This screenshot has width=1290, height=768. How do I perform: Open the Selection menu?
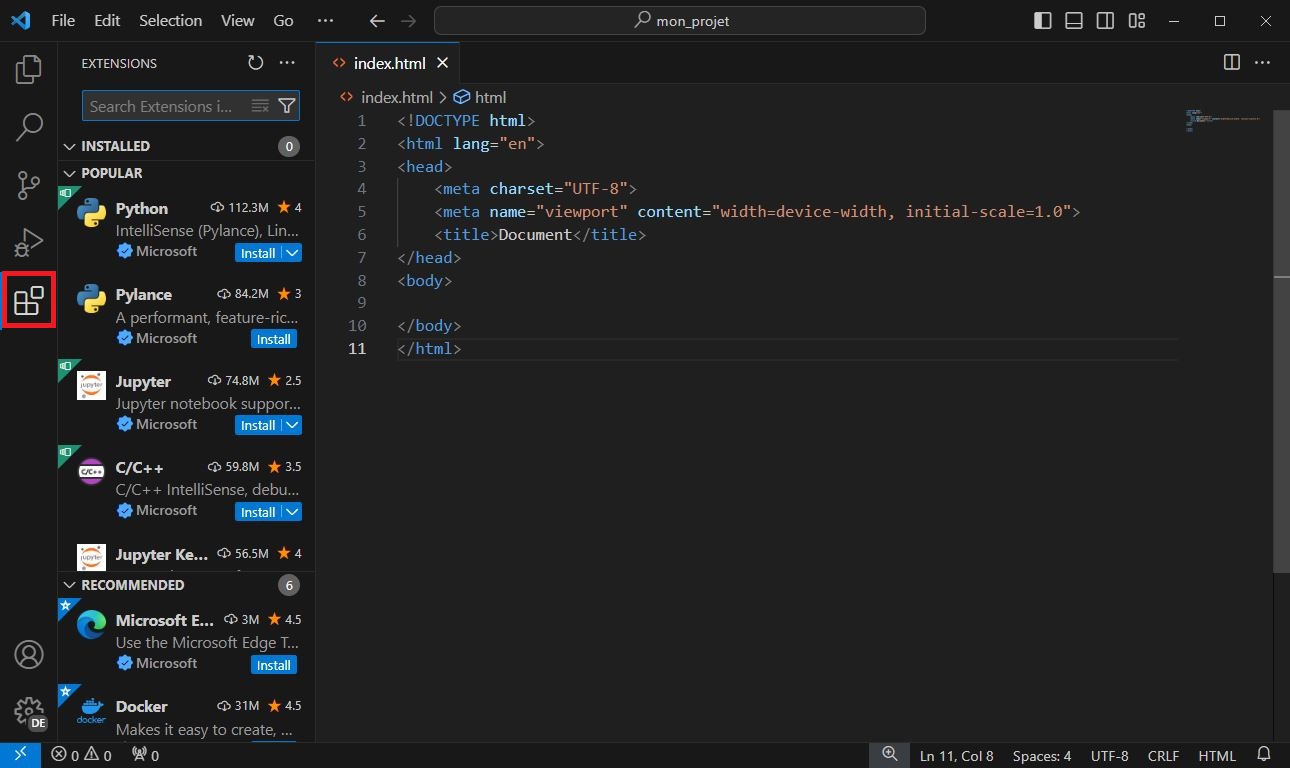tap(170, 21)
